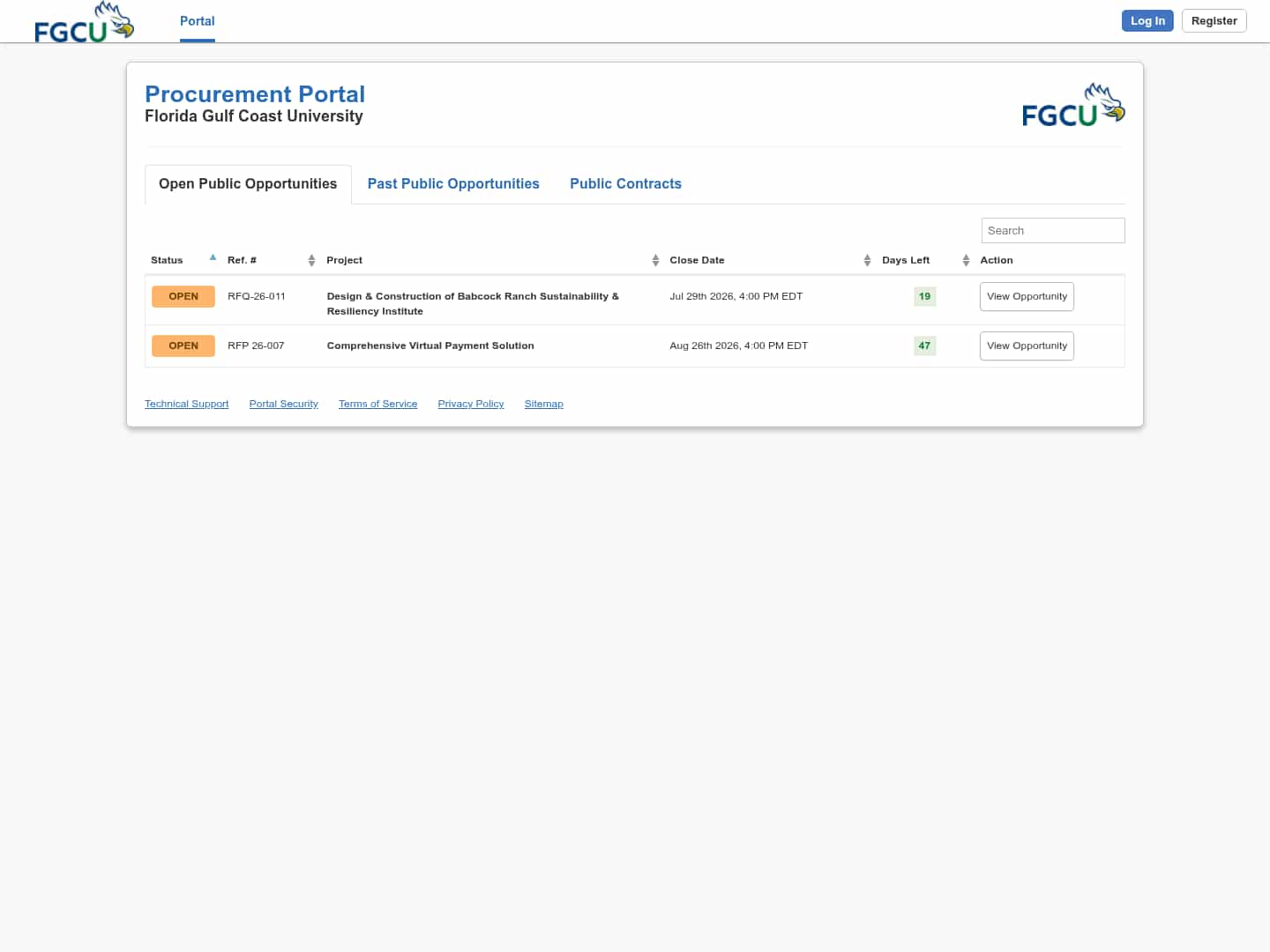Sort by Days Left using its sort arrows

click(966, 260)
